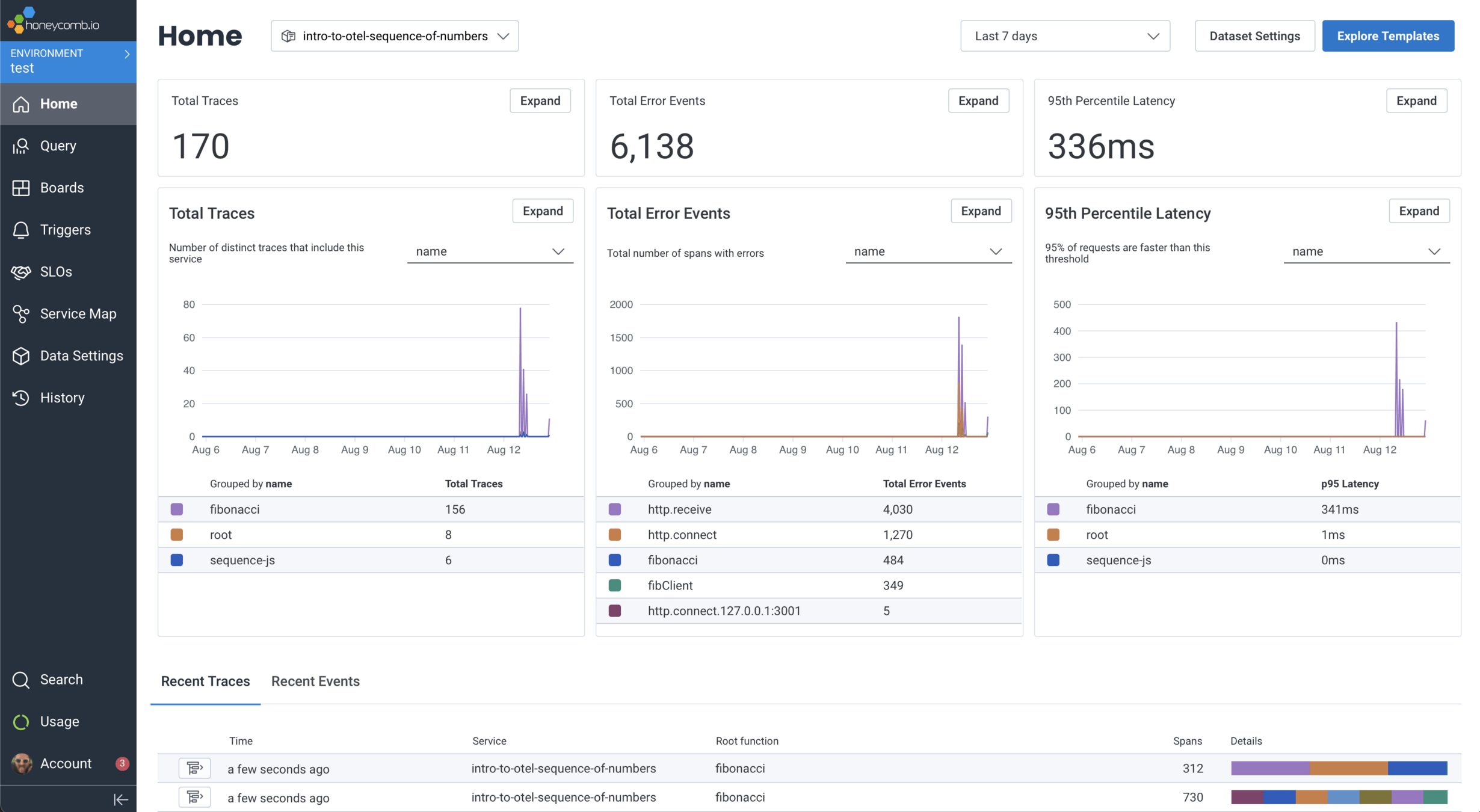Open Data Settings cube icon
1480x812 pixels.
coord(21,356)
